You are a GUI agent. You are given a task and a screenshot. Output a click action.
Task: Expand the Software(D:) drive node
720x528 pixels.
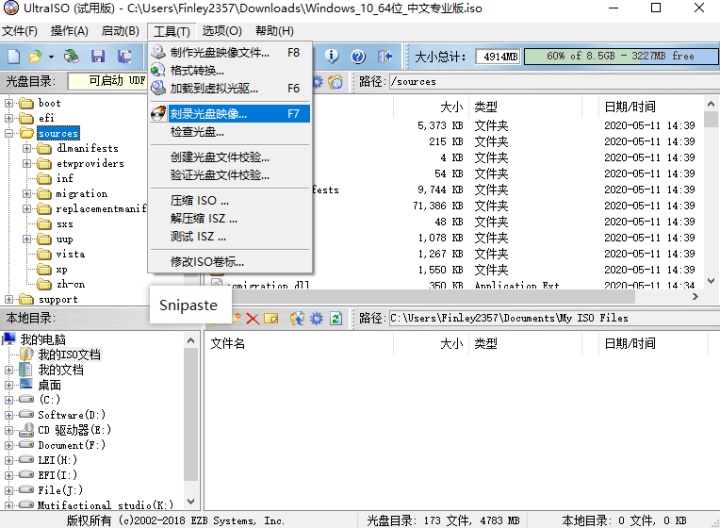coord(9,415)
